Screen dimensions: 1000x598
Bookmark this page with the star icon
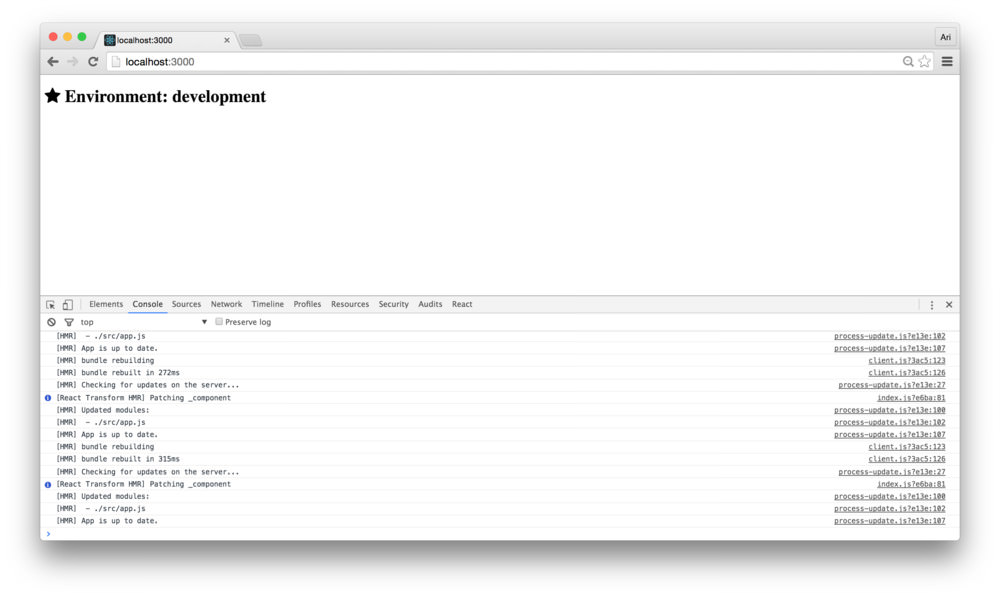[x=925, y=62]
